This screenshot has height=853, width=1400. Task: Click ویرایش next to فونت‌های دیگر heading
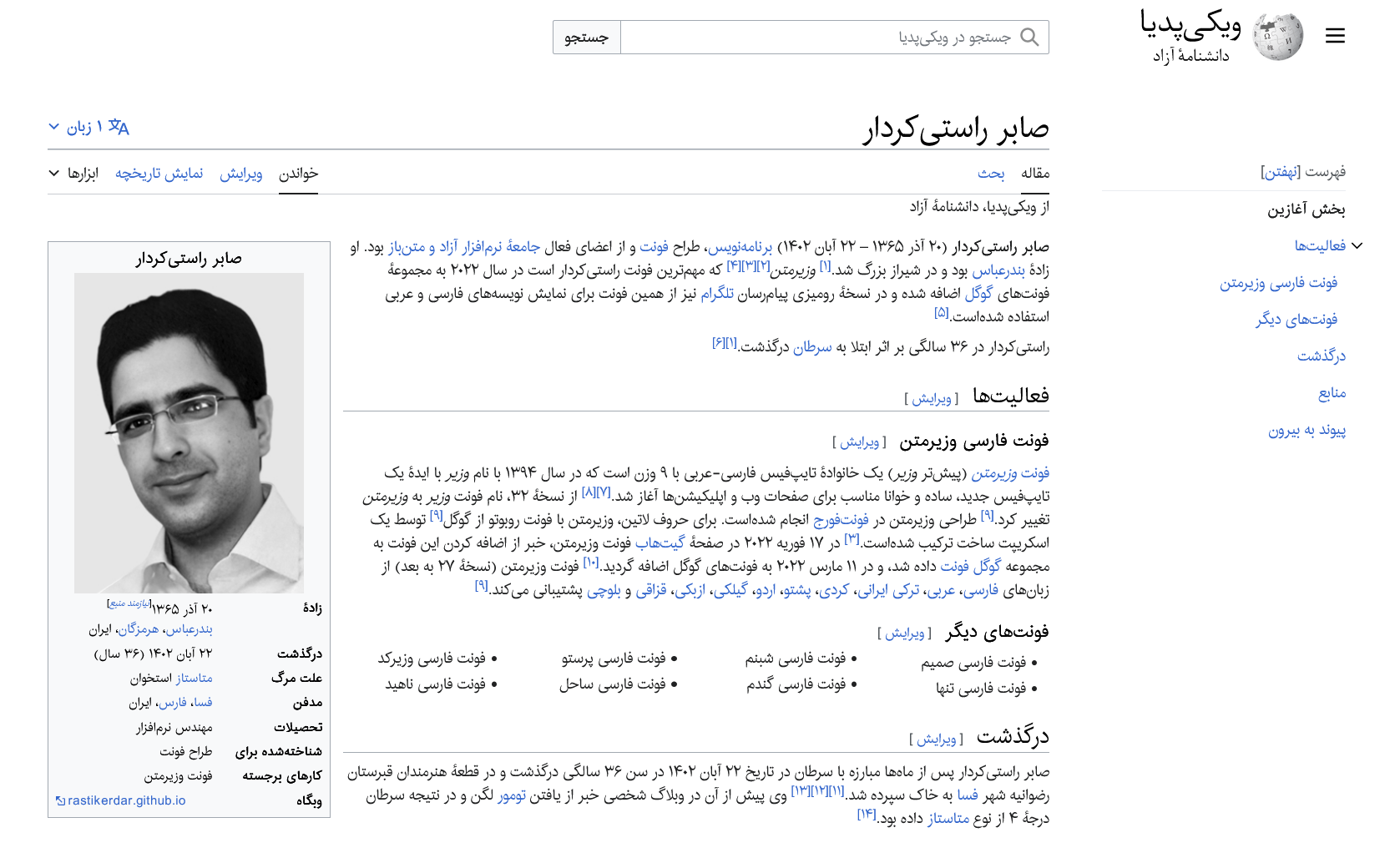[905, 633]
